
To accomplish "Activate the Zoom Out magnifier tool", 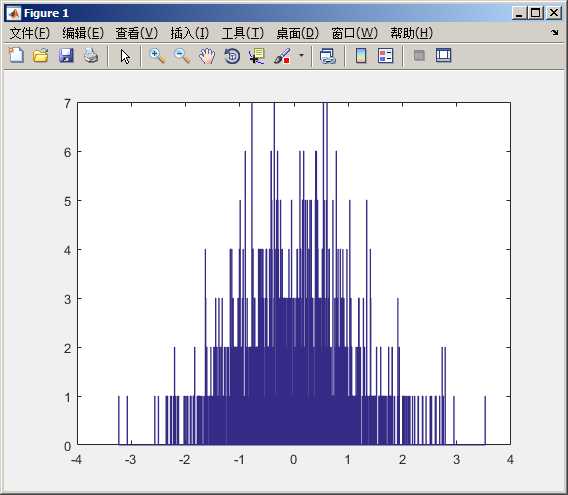I will coord(182,56).
